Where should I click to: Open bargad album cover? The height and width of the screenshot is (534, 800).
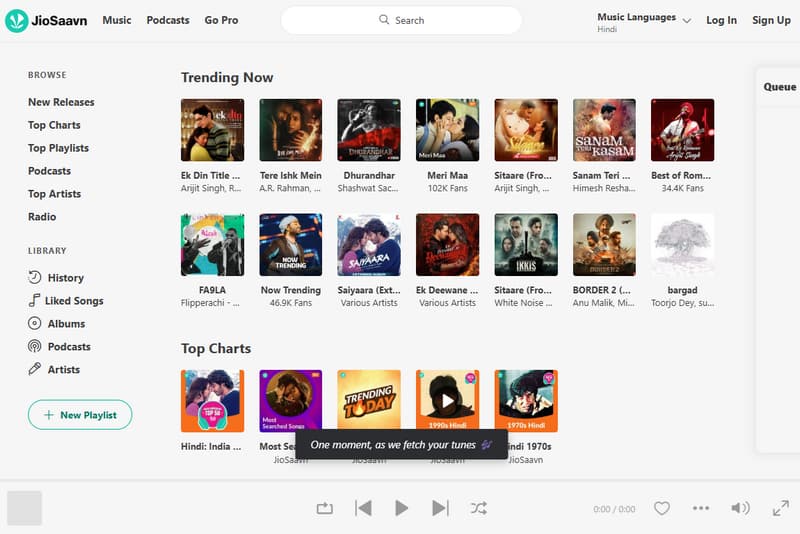click(x=683, y=245)
